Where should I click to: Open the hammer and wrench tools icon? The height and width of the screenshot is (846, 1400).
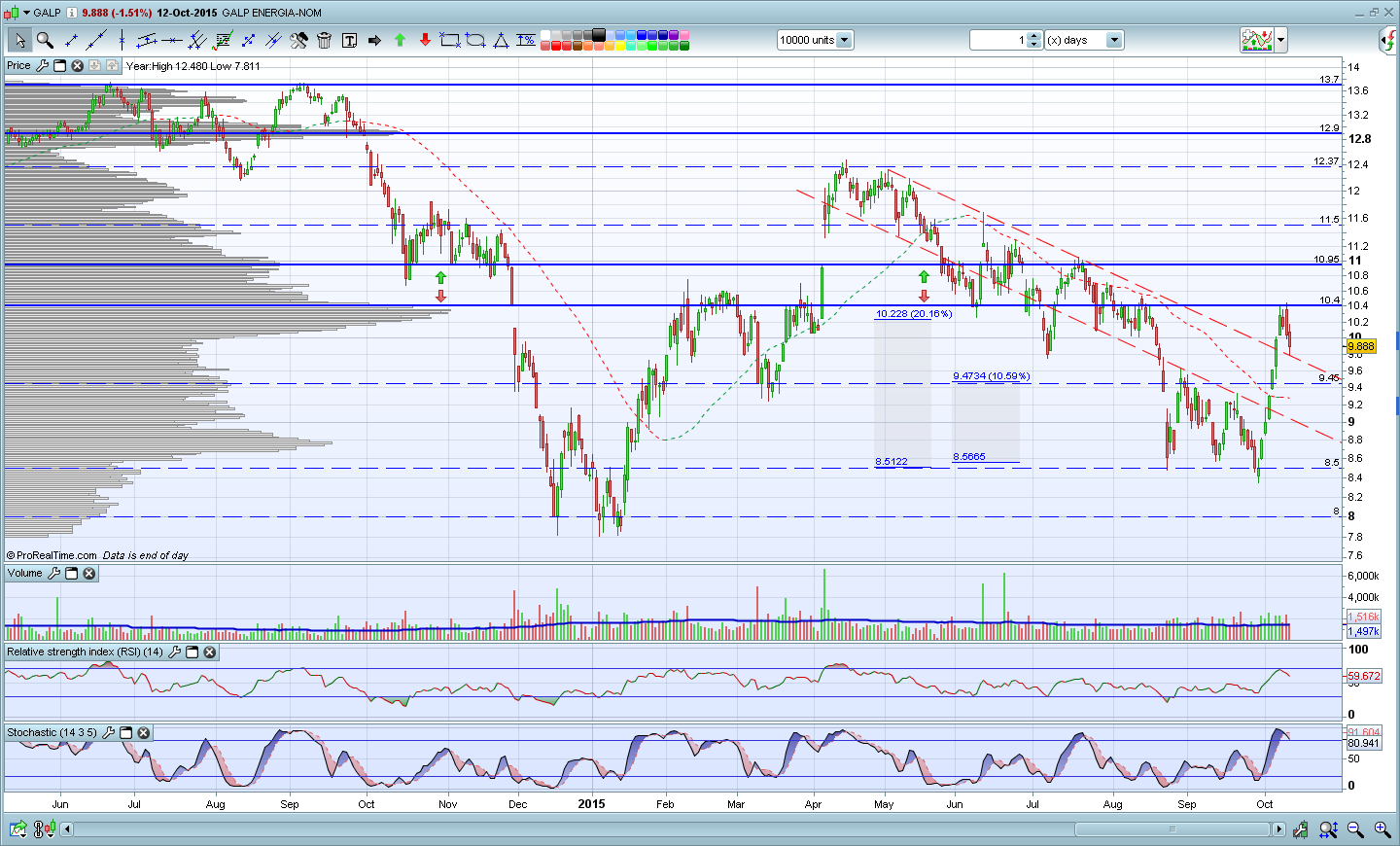[x=298, y=40]
